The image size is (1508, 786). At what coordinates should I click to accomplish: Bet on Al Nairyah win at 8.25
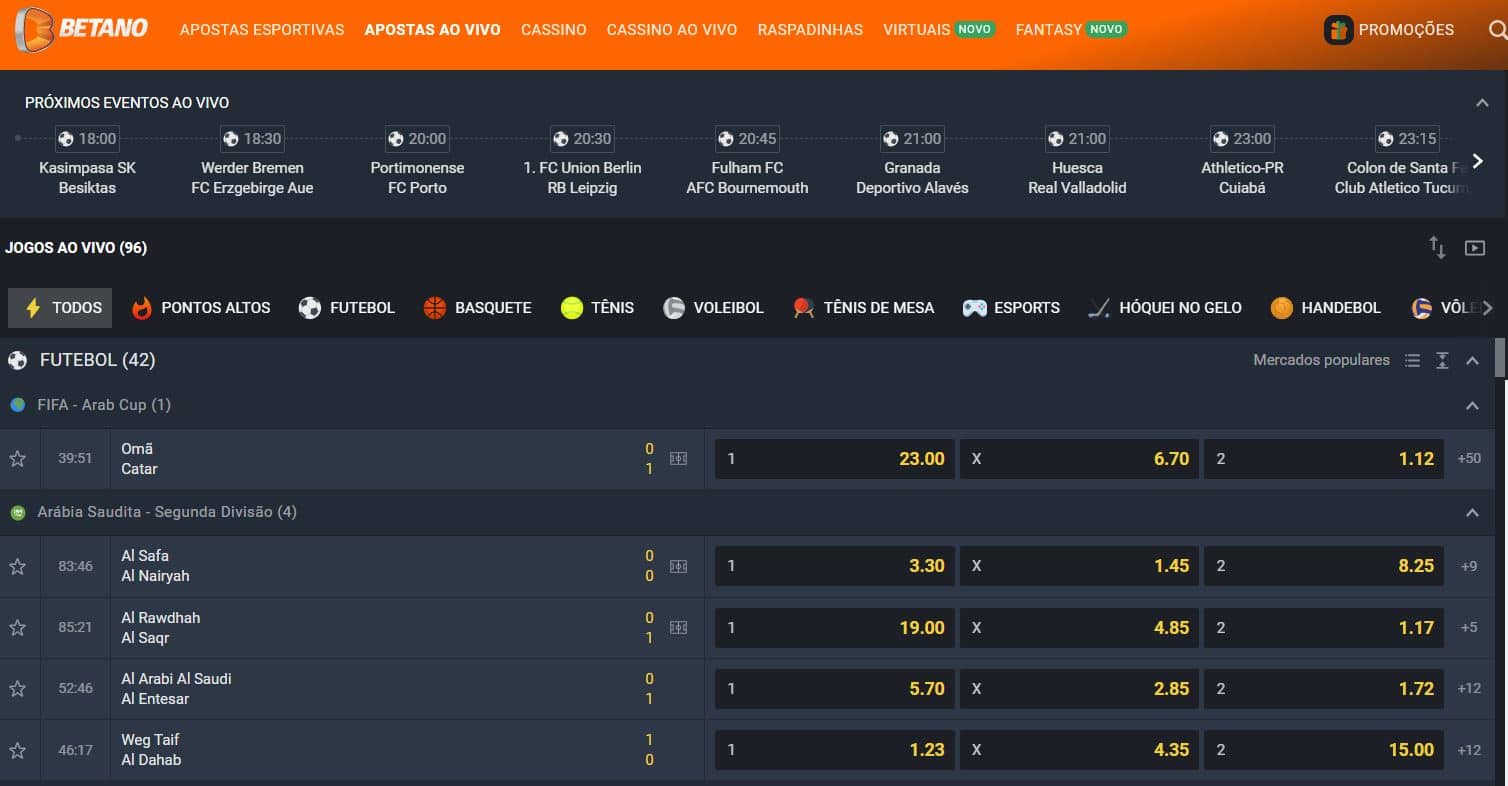[x=1324, y=566]
